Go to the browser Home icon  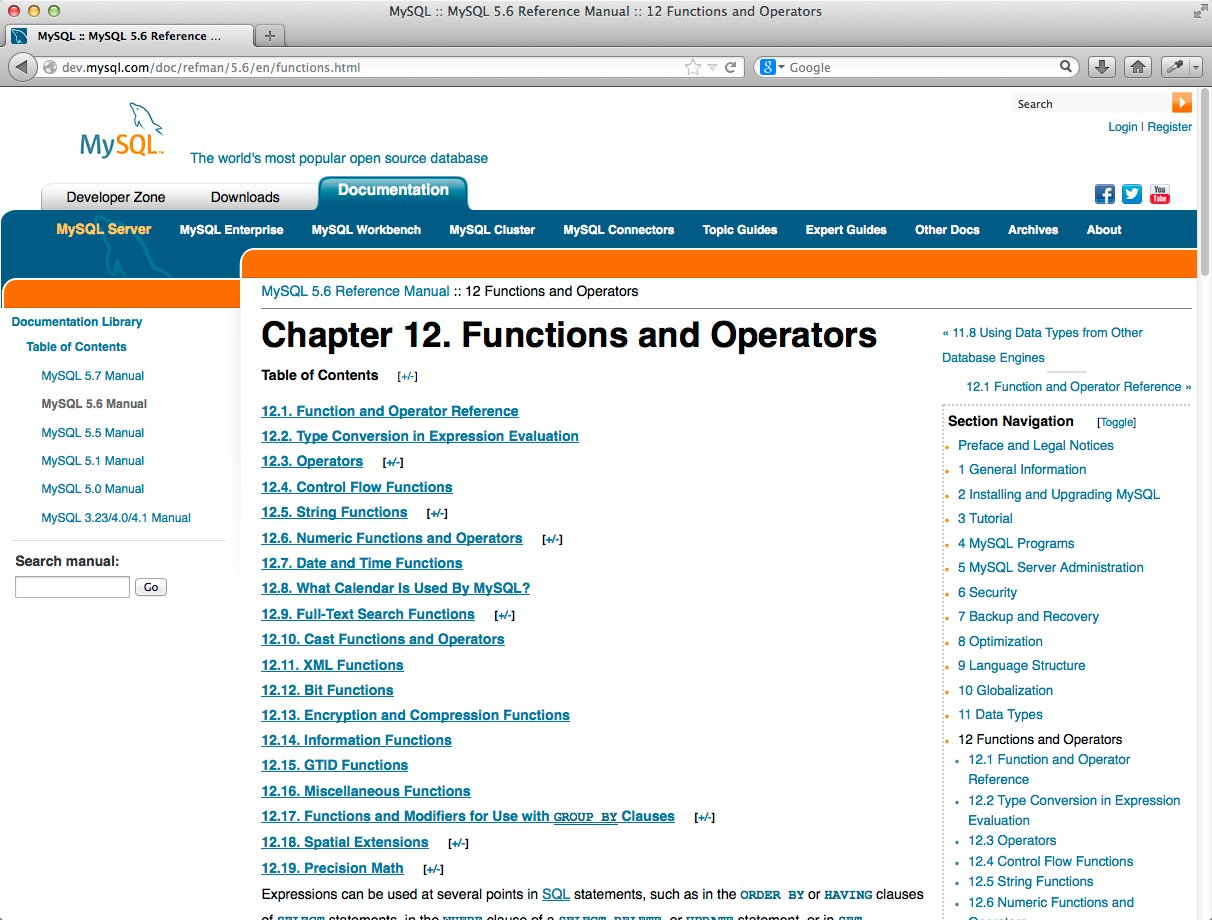pos(1136,67)
